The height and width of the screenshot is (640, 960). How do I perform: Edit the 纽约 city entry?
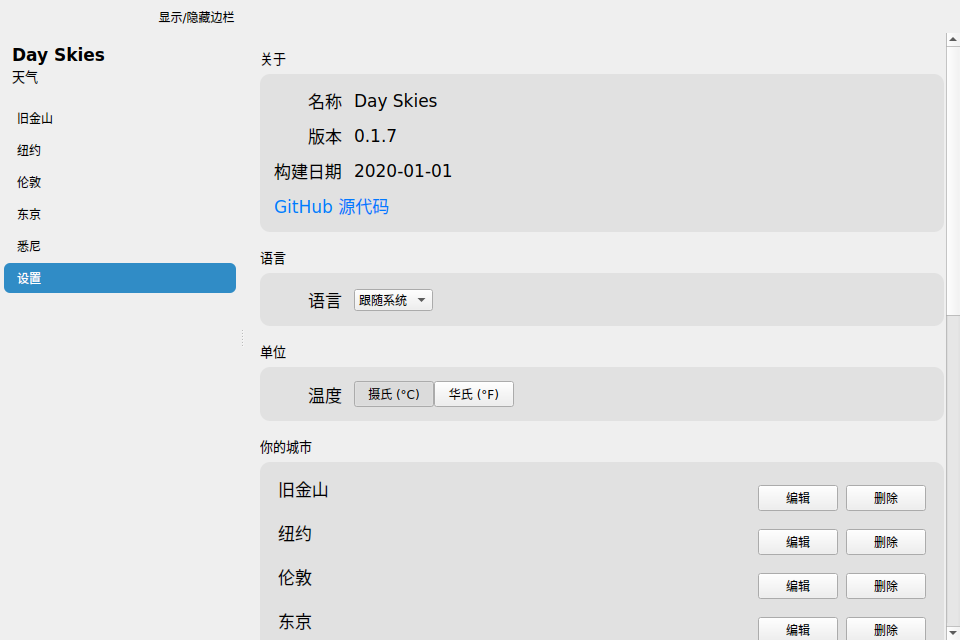[798, 542]
